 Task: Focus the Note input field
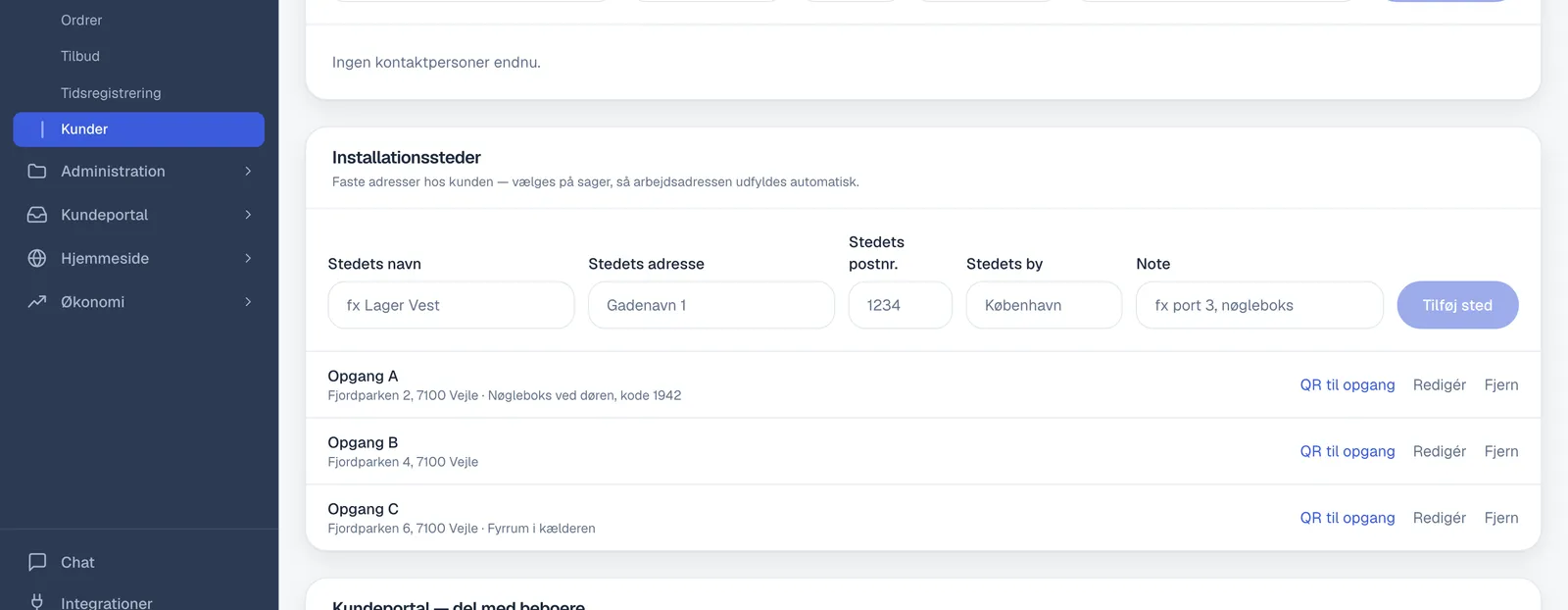click(1259, 305)
